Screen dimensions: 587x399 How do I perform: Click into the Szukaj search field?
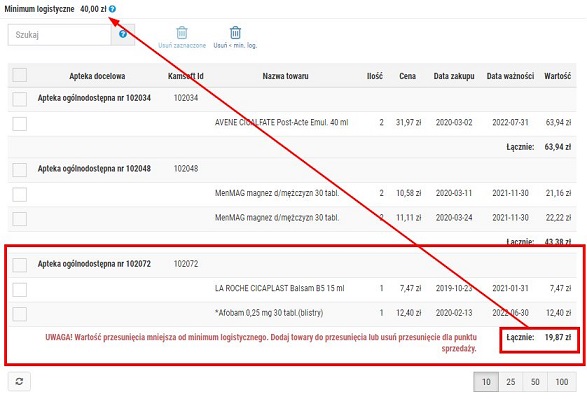60,35
